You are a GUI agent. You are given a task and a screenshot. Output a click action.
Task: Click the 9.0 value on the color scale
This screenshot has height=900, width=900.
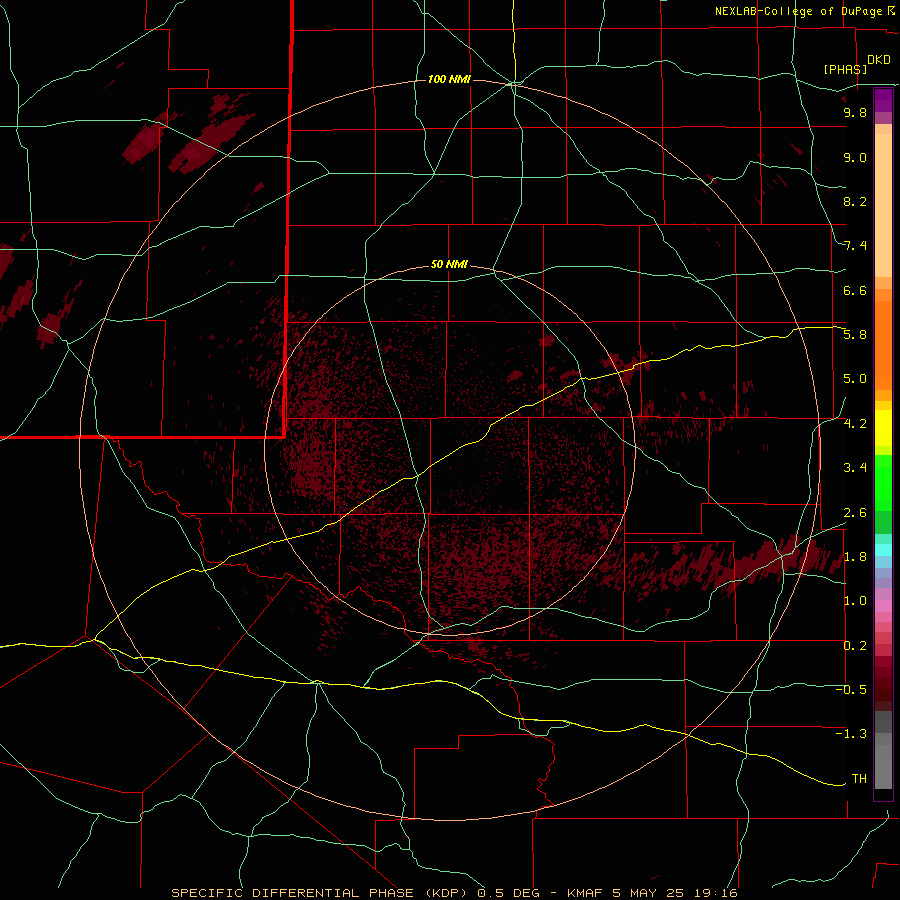(x=855, y=157)
